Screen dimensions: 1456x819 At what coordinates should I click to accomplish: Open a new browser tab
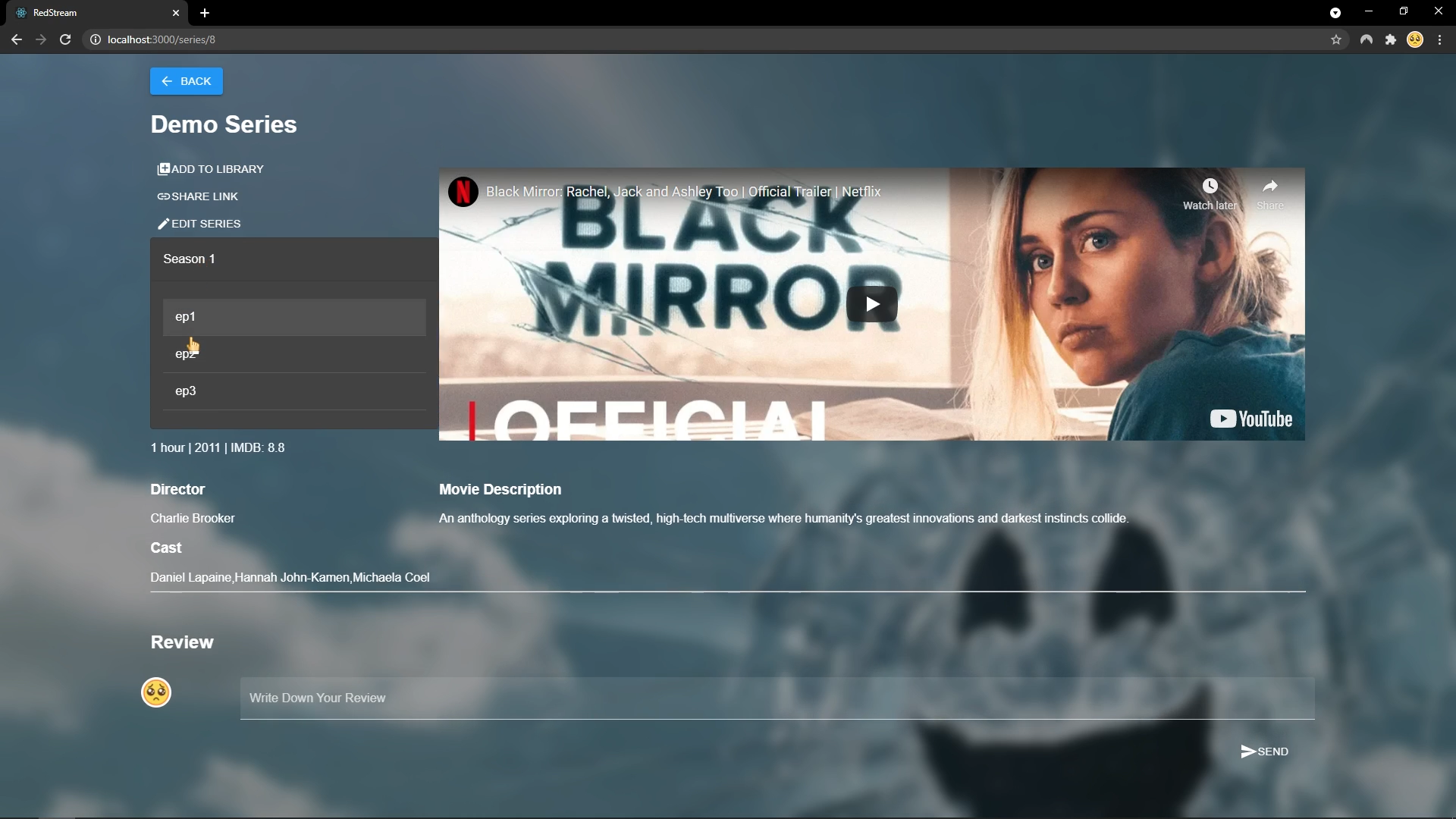tap(205, 13)
